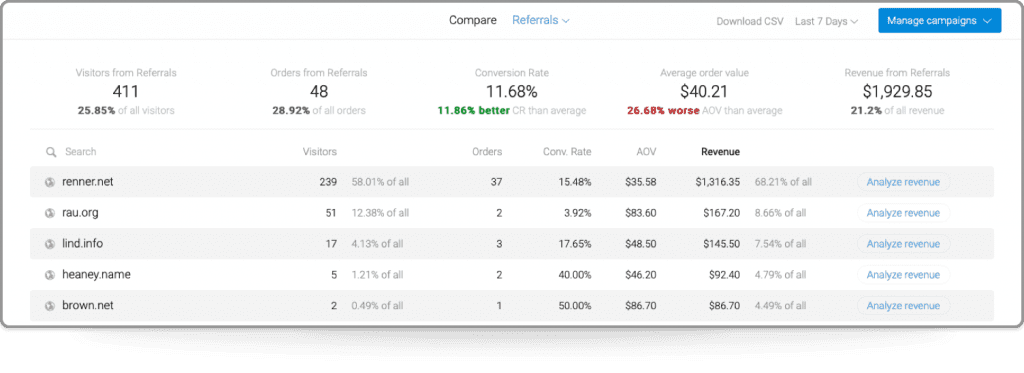
Task: Click the Orders from Referrals total 48
Action: [319, 91]
